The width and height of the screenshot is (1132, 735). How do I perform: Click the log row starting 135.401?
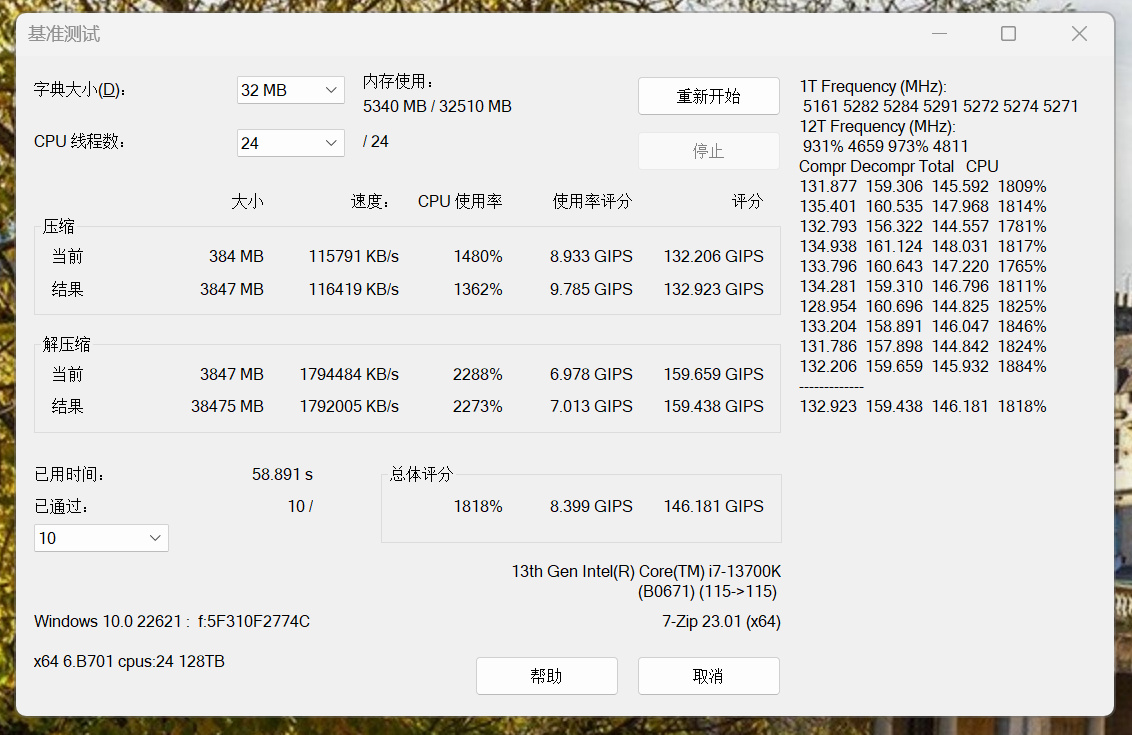[923, 206]
